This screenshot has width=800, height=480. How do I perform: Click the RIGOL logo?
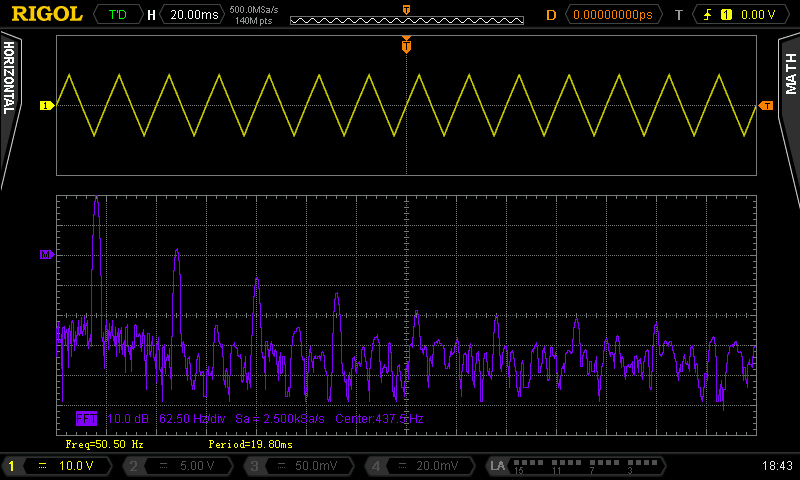[47, 14]
